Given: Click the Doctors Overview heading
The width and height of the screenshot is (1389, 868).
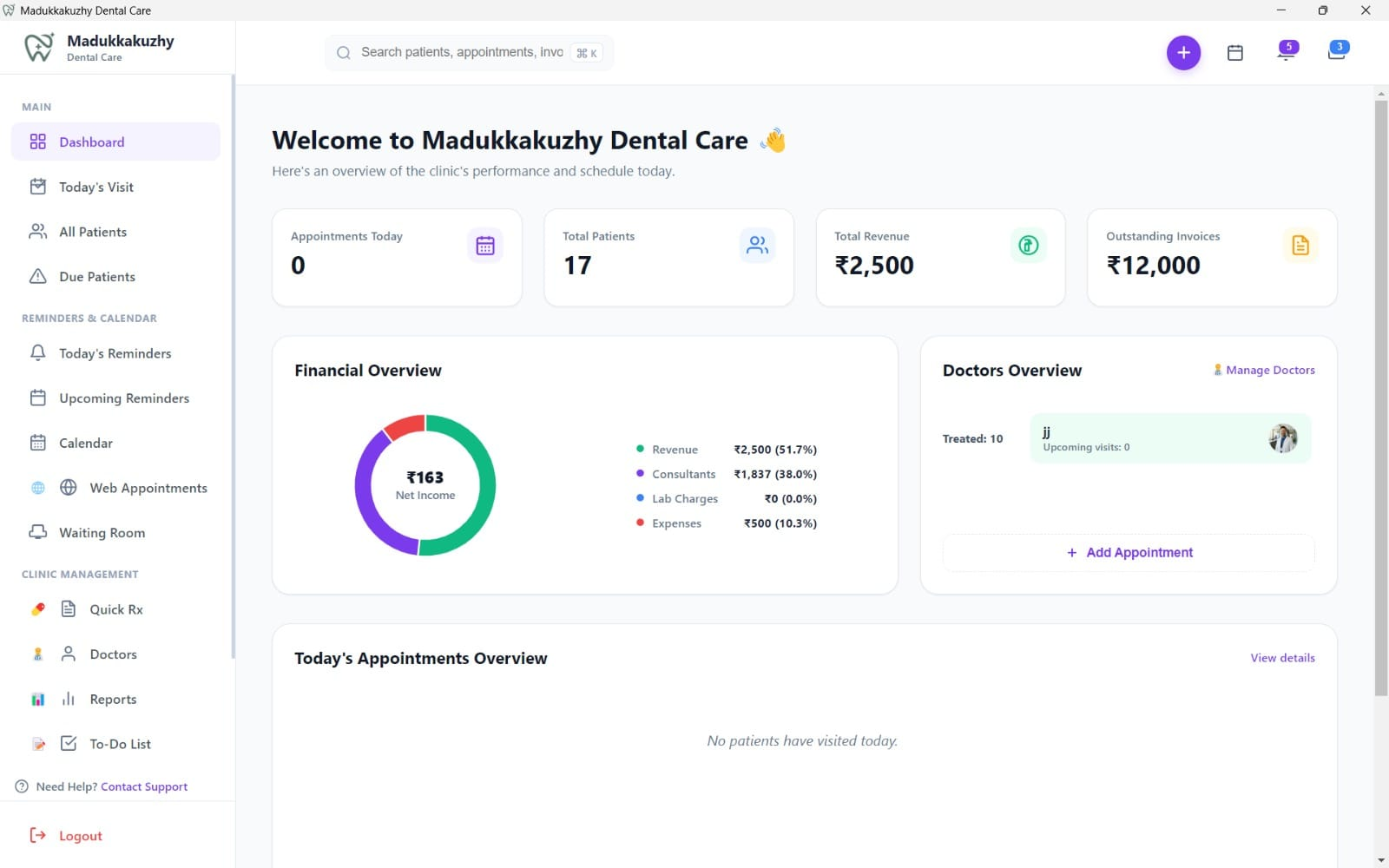Looking at the screenshot, I should 1012,371.
